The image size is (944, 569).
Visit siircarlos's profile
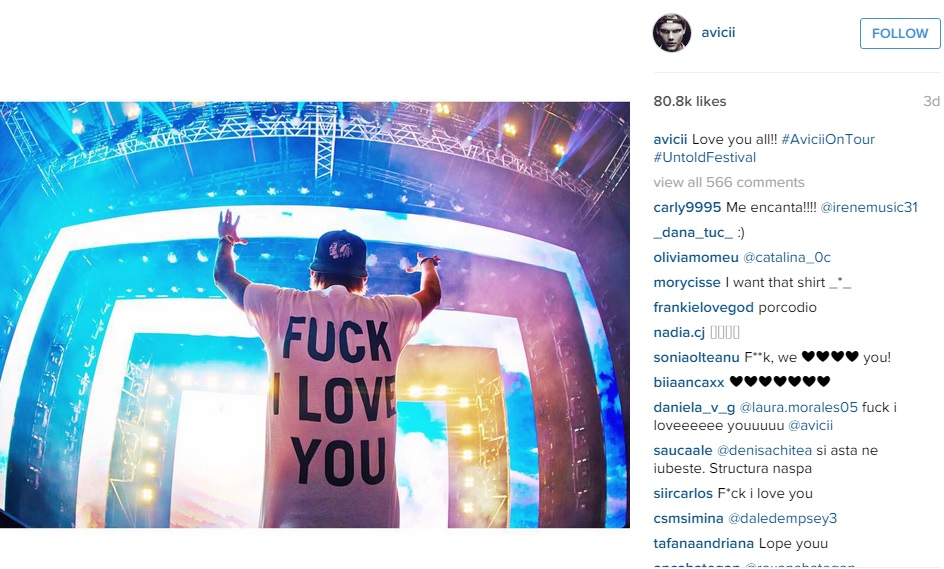coord(683,493)
